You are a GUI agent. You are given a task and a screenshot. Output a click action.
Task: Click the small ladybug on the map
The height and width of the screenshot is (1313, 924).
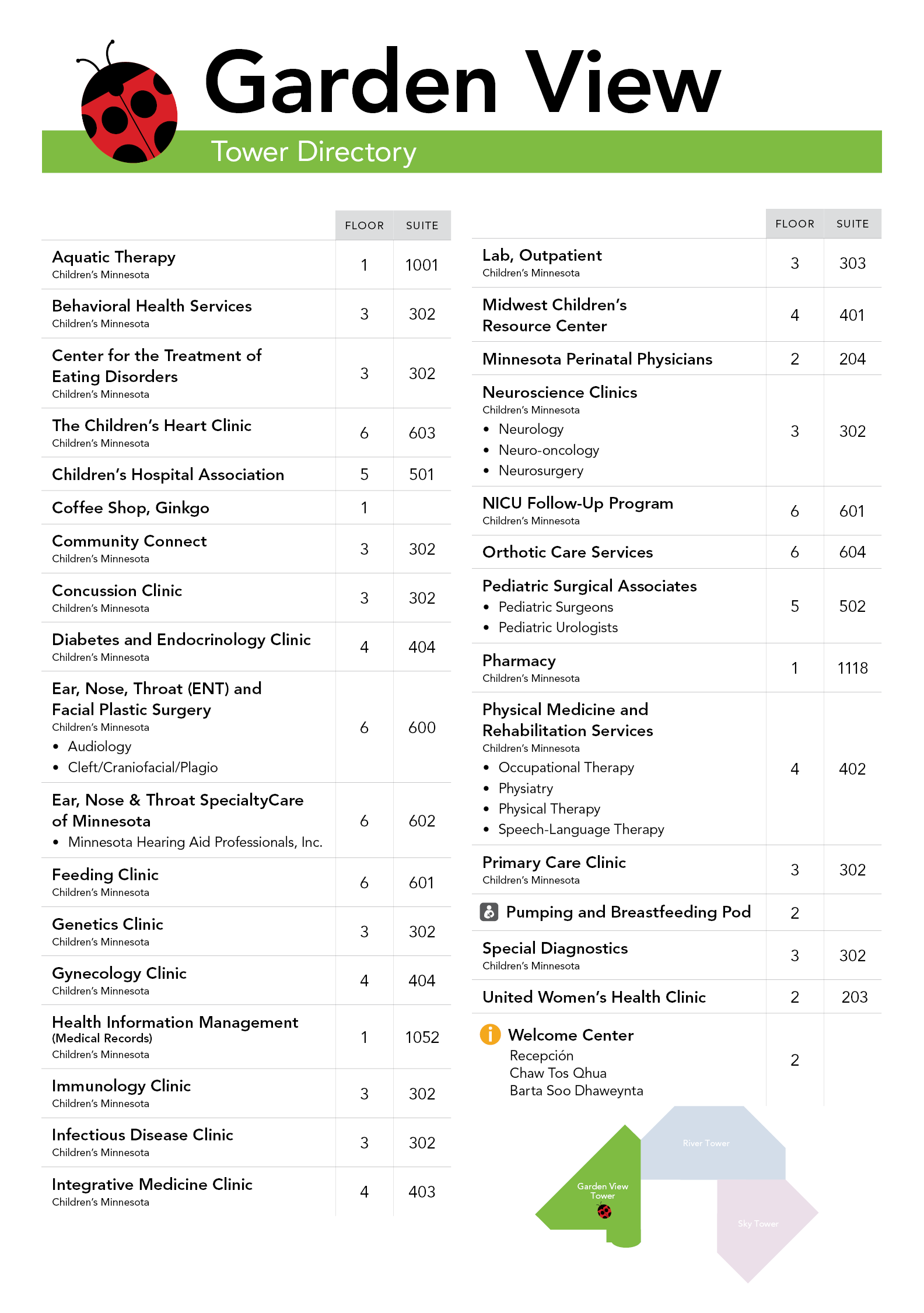(x=604, y=1212)
